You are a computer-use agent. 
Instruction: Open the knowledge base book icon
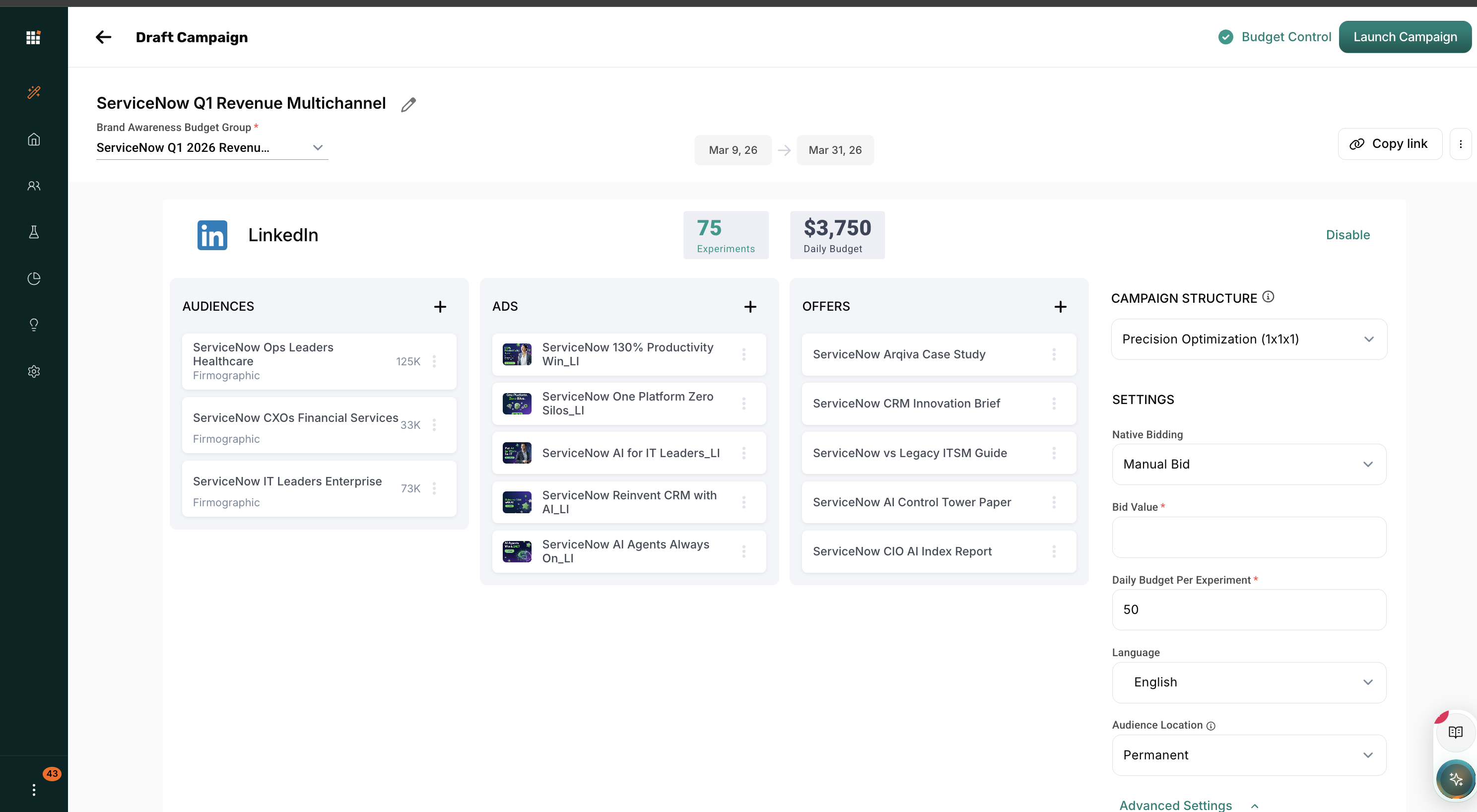1455,732
